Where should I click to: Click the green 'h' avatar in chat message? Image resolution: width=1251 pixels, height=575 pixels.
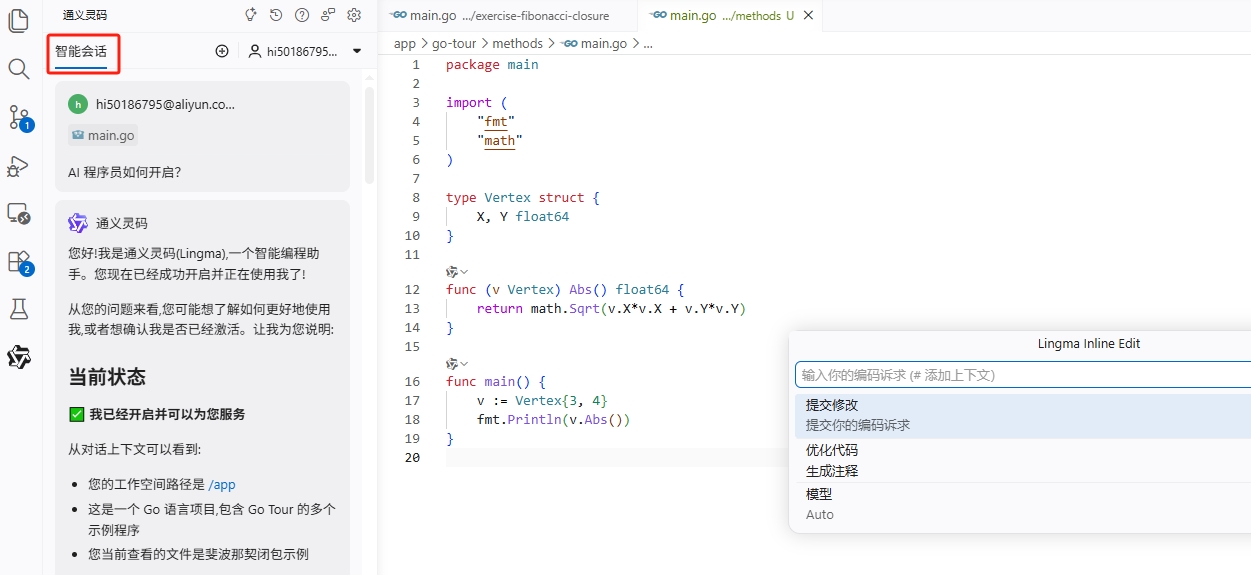pos(78,104)
